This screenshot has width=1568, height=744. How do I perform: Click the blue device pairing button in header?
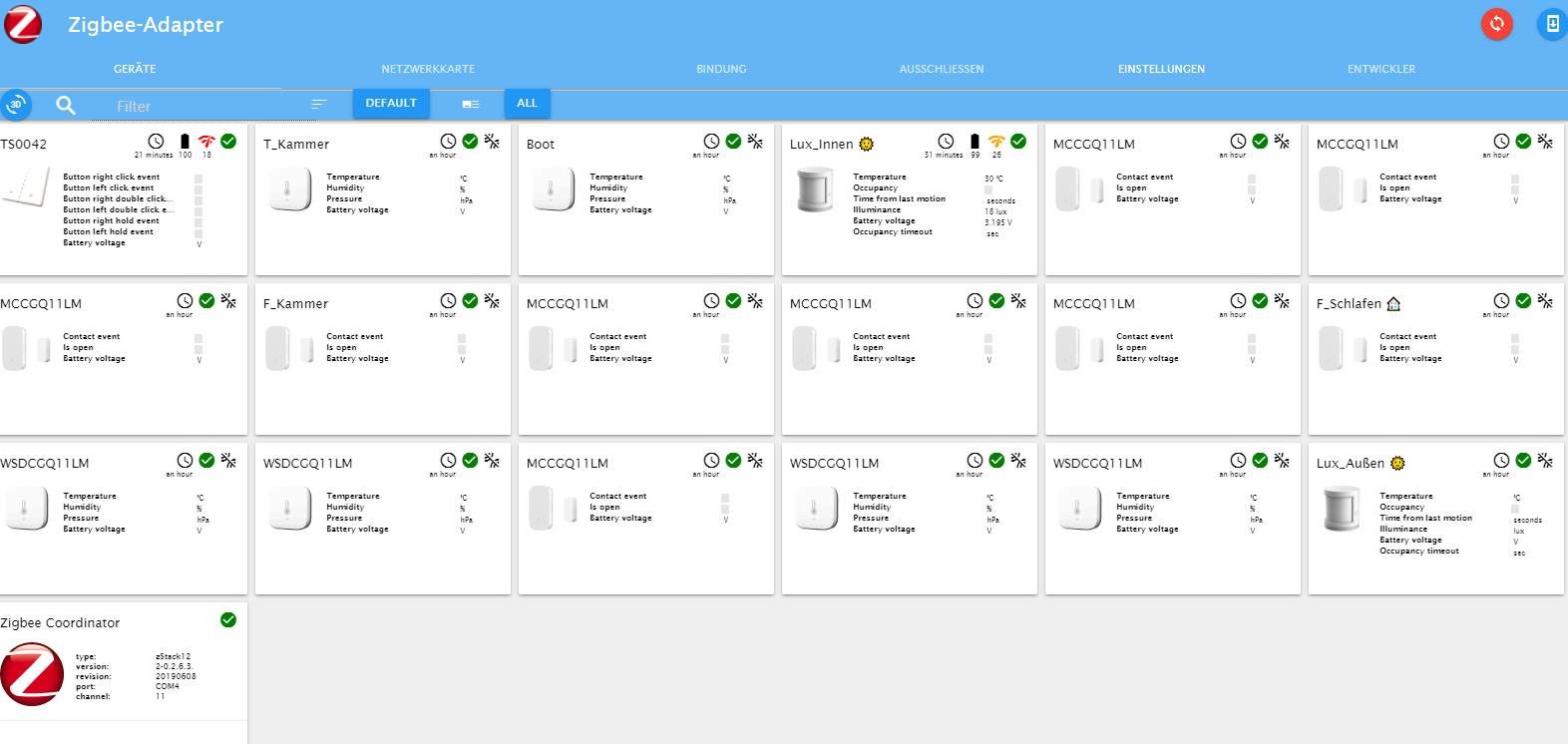(1552, 24)
